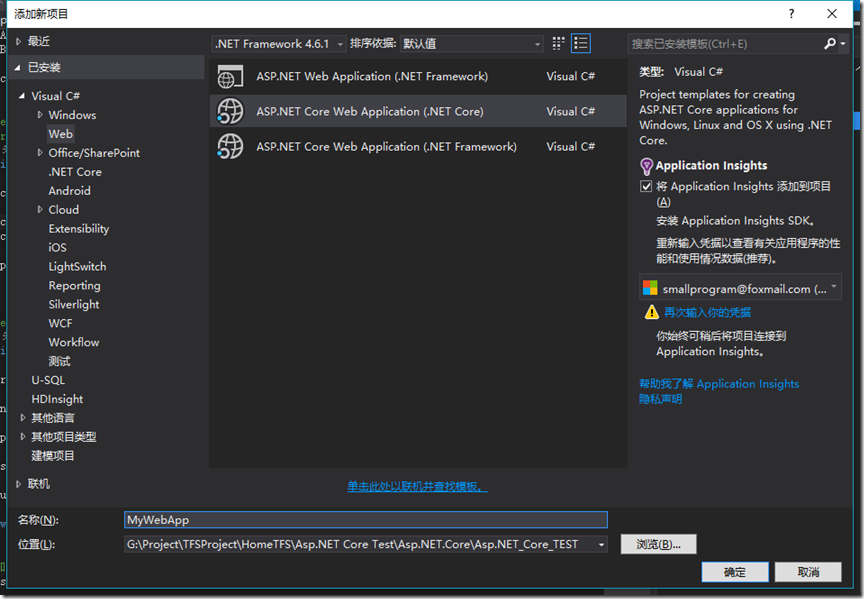864x599 pixels.
Task: Select the Modeling Projects (建模项目) category
Action: [x=53, y=456]
